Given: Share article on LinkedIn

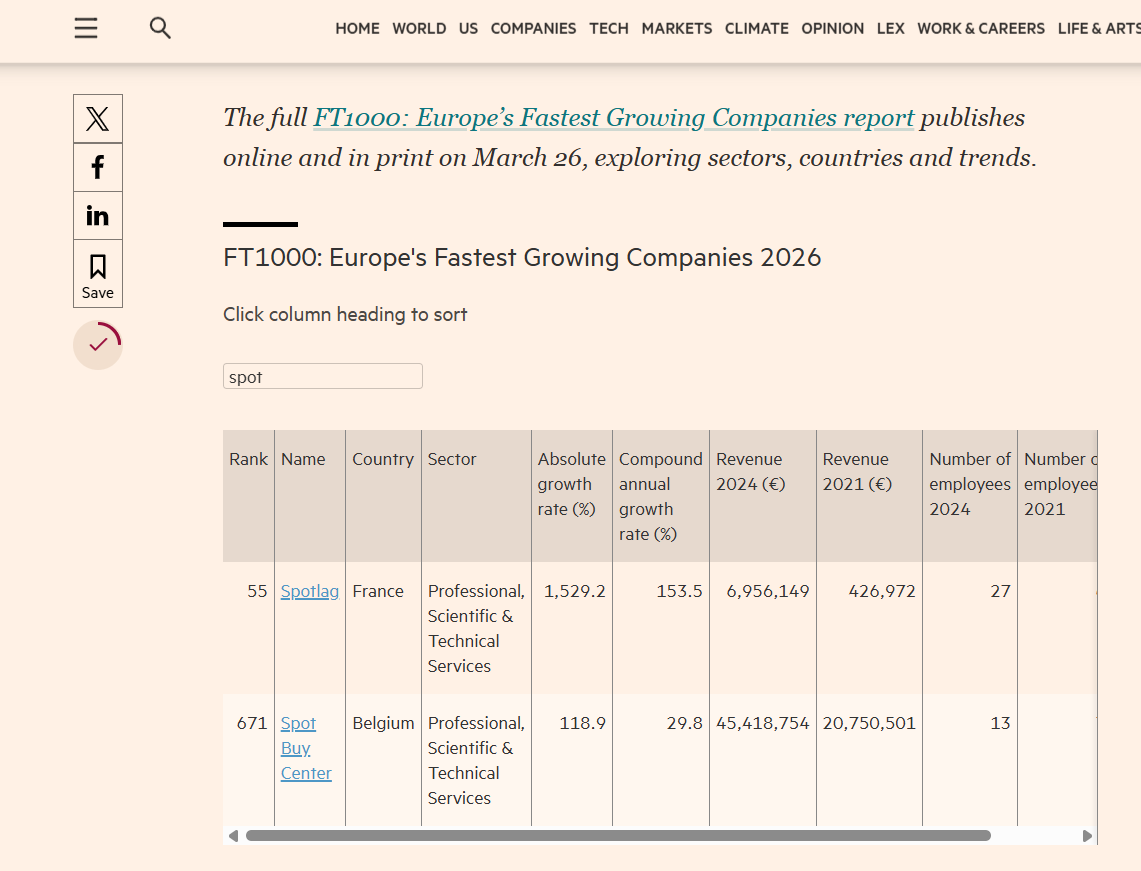Looking at the screenshot, I should tap(98, 216).
